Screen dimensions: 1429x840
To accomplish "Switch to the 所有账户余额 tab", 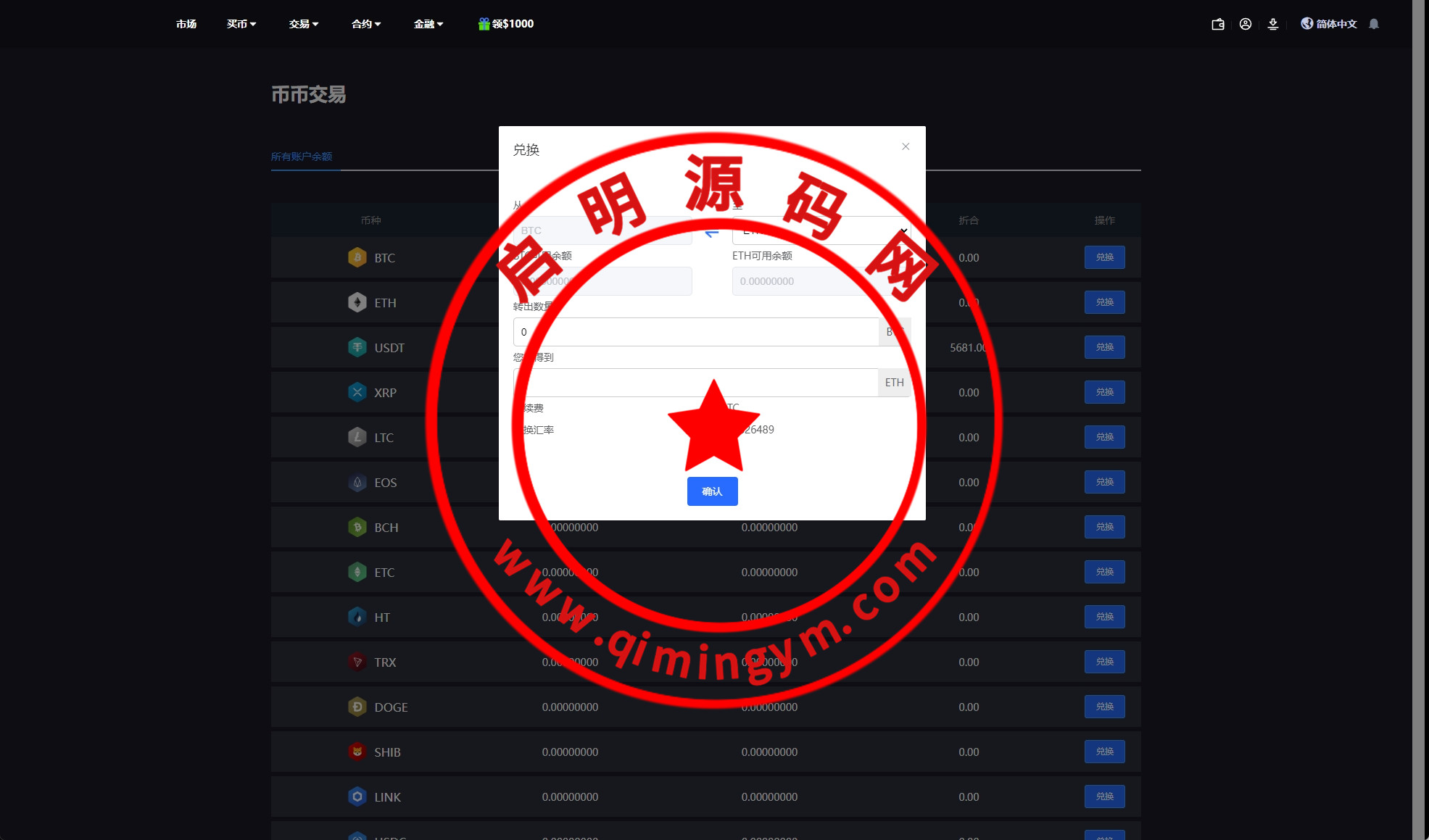I will (x=302, y=157).
